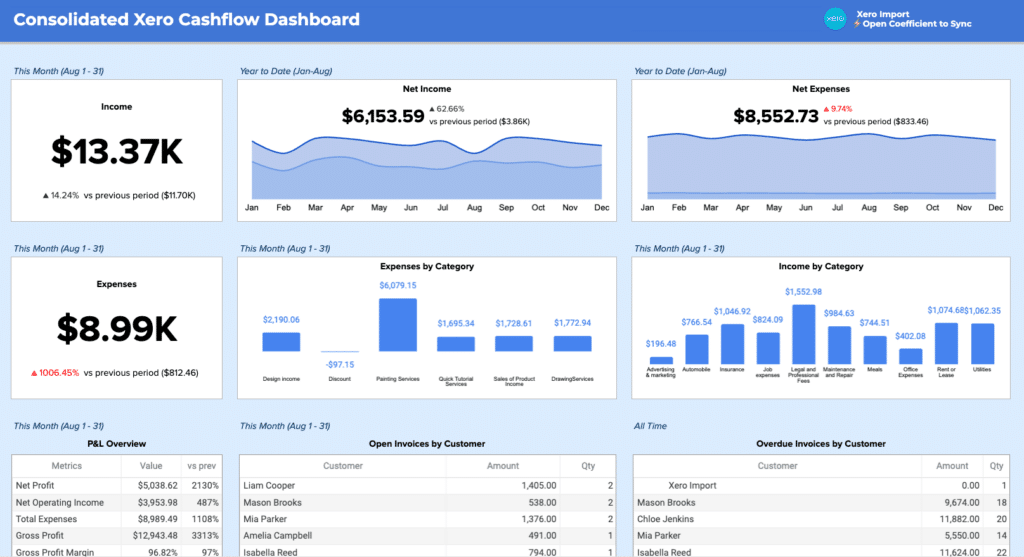Click the red 1006.45% expenses change indicator
This screenshot has height=557, width=1024.
coord(55,373)
